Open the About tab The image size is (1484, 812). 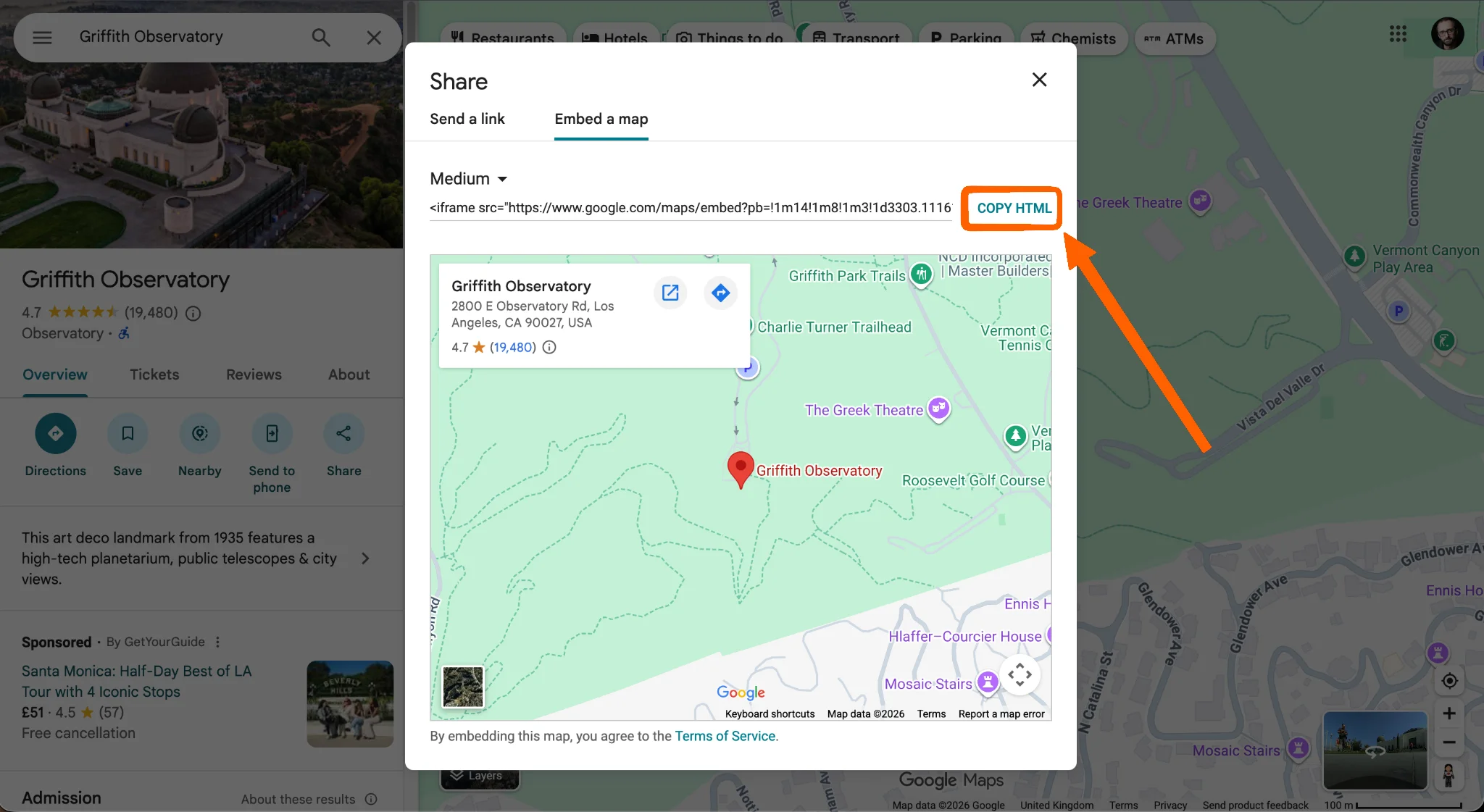349,374
